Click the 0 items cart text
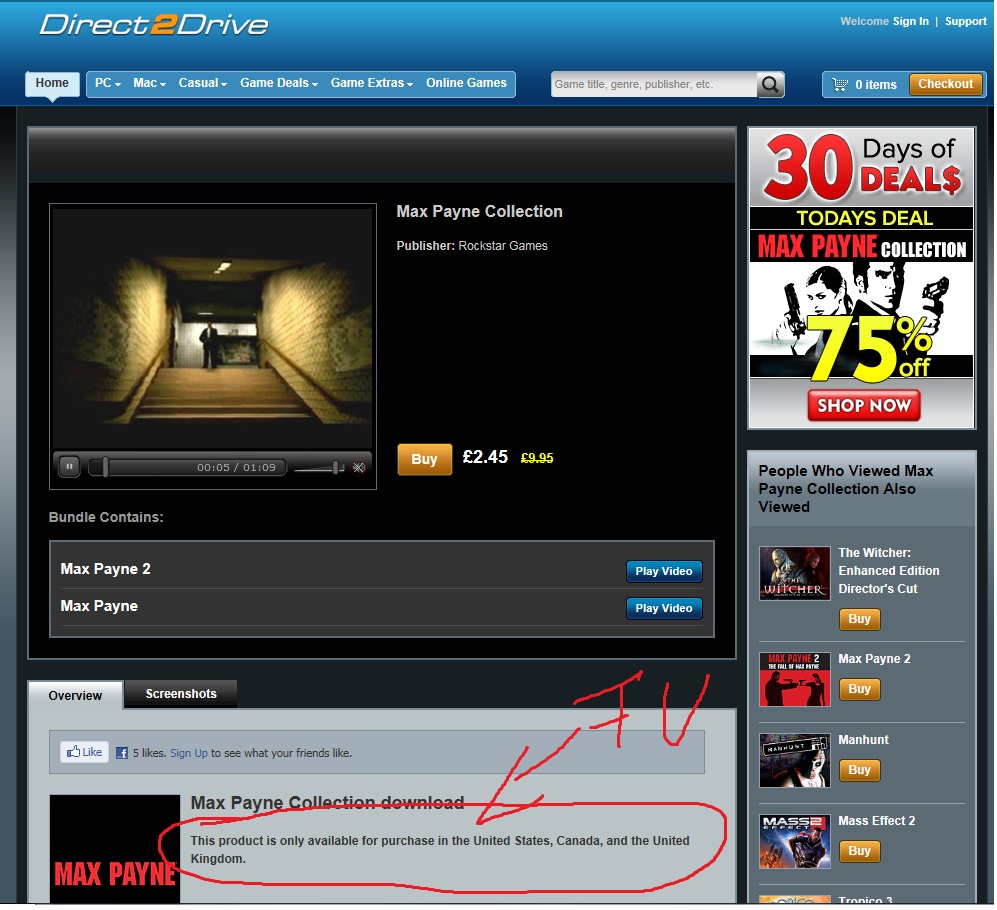The image size is (997, 910). coord(876,85)
